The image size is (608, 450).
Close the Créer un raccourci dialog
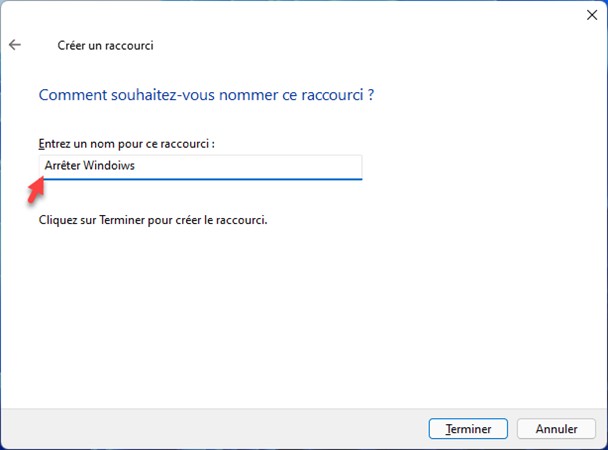click(x=590, y=15)
